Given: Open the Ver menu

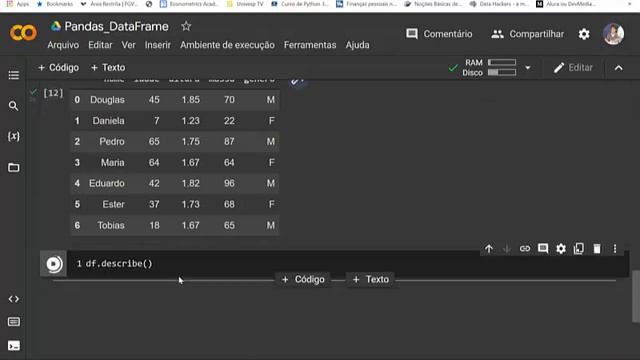Looking at the screenshot, I should [x=128, y=45].
